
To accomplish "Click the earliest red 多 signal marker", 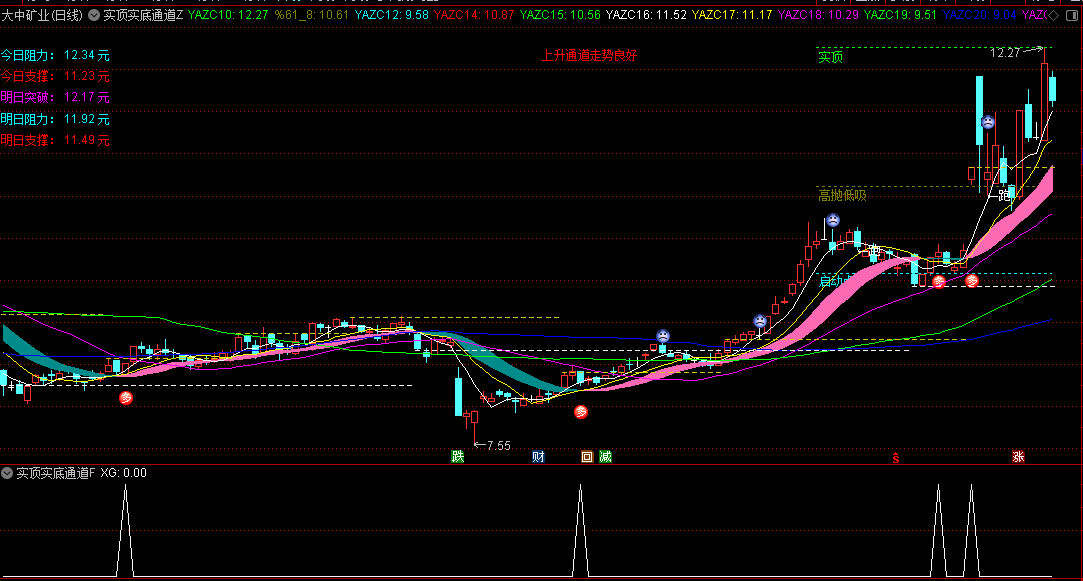I will click(126, 398).
